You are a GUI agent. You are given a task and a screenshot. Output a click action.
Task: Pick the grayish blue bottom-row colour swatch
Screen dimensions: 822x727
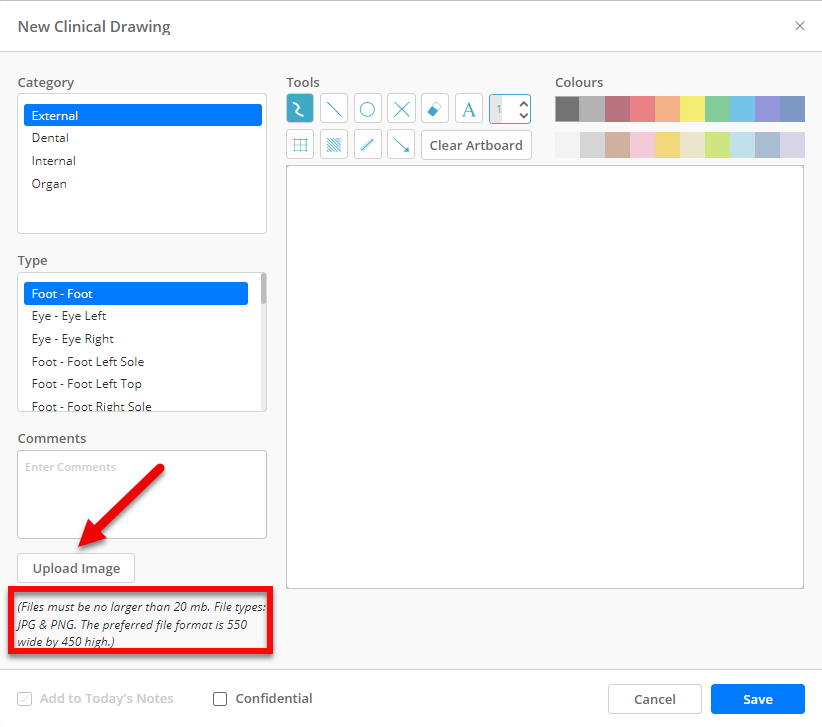click(x=767, y=145)
